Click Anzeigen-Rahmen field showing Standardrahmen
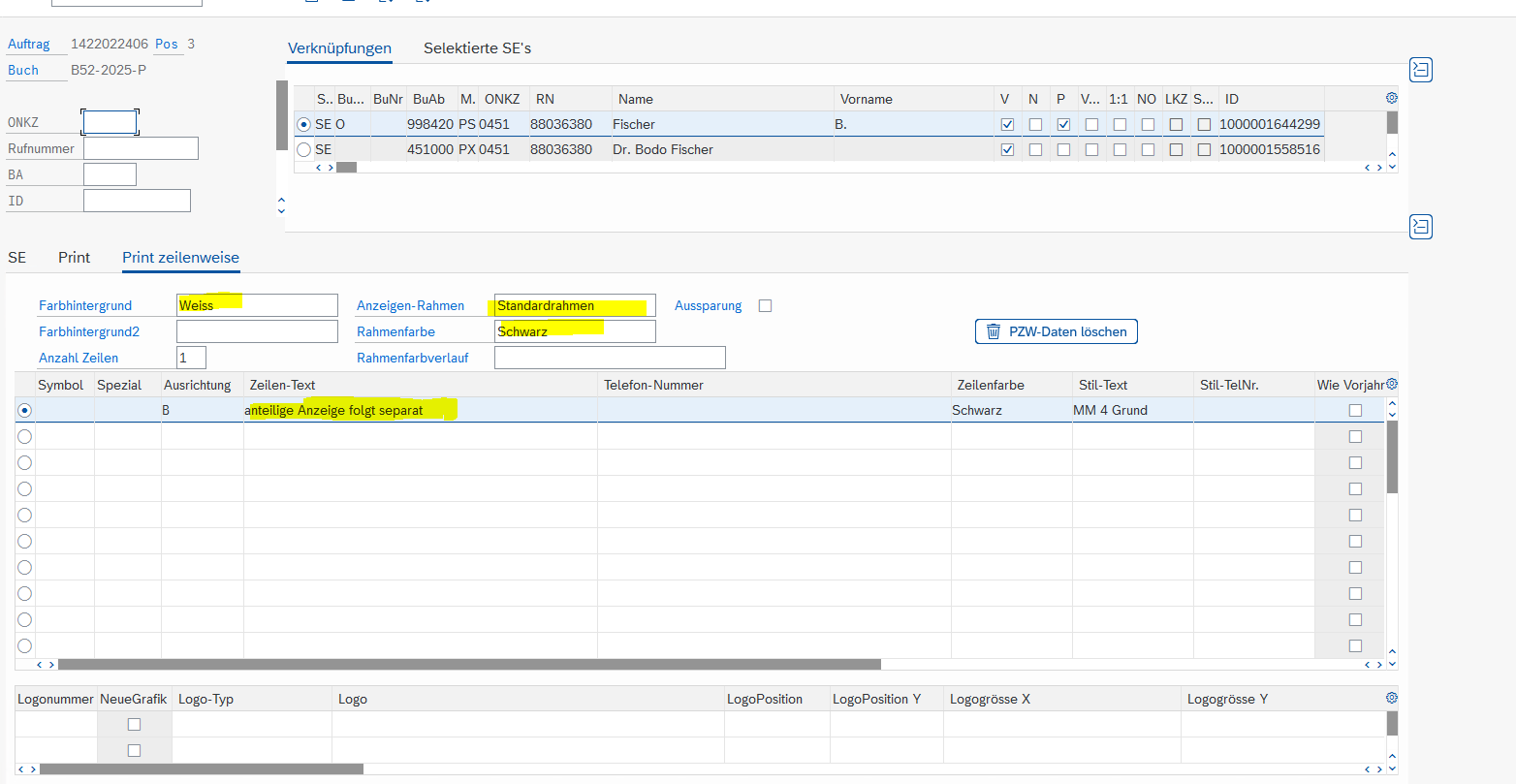The height and width of the screenshot is (784, 1516). click(x=575, y=305)
